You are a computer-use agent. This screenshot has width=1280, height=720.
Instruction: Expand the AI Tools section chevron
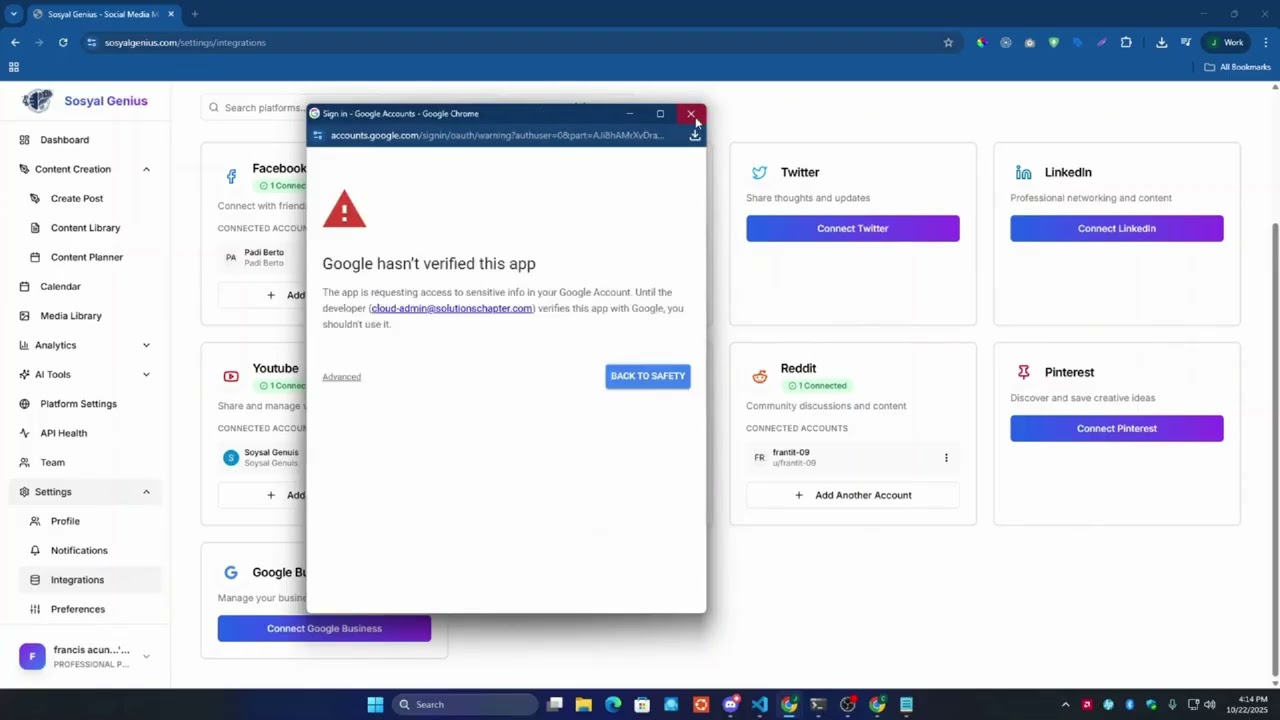(x=146, y=374)
